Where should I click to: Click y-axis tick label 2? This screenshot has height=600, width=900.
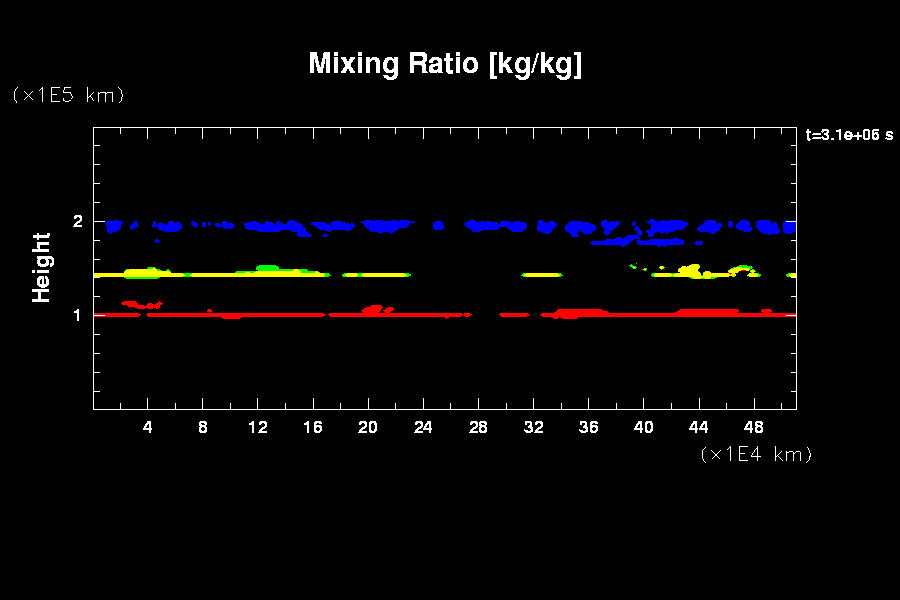[78, 221]
